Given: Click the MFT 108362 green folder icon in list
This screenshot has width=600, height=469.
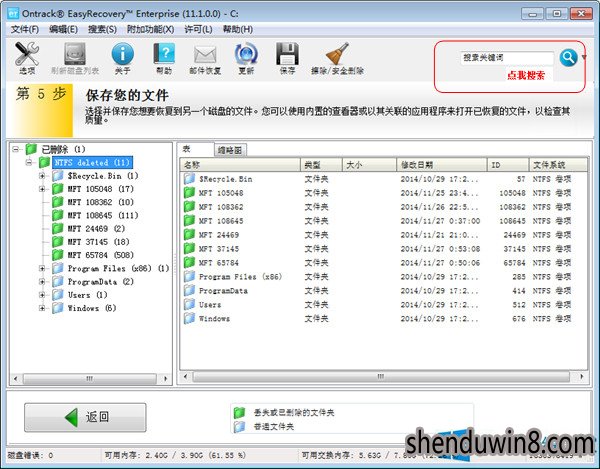Looking at the screenshot, I should point(189,207).
